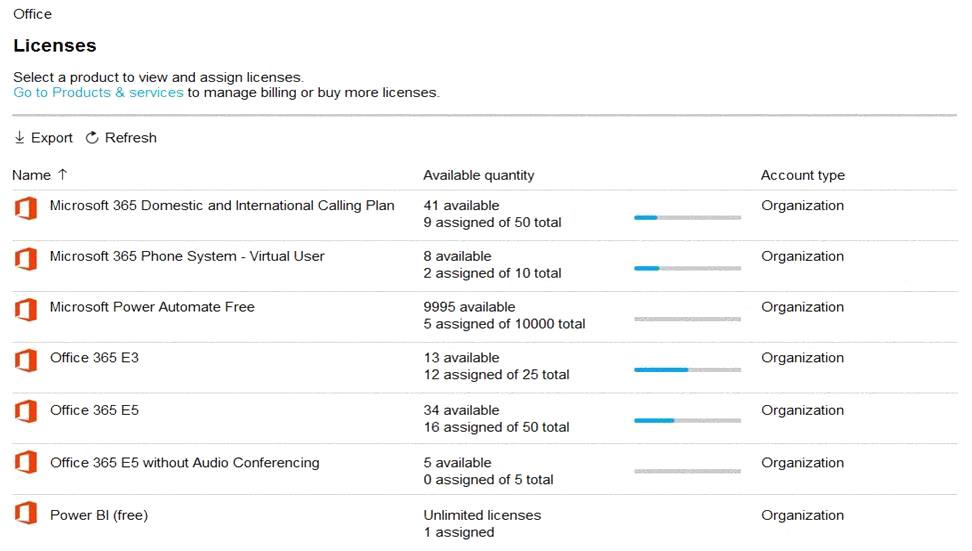972x551 pixels.
Task: Click the icon next to Power BI (free)
Action: (x=25, y=515)
